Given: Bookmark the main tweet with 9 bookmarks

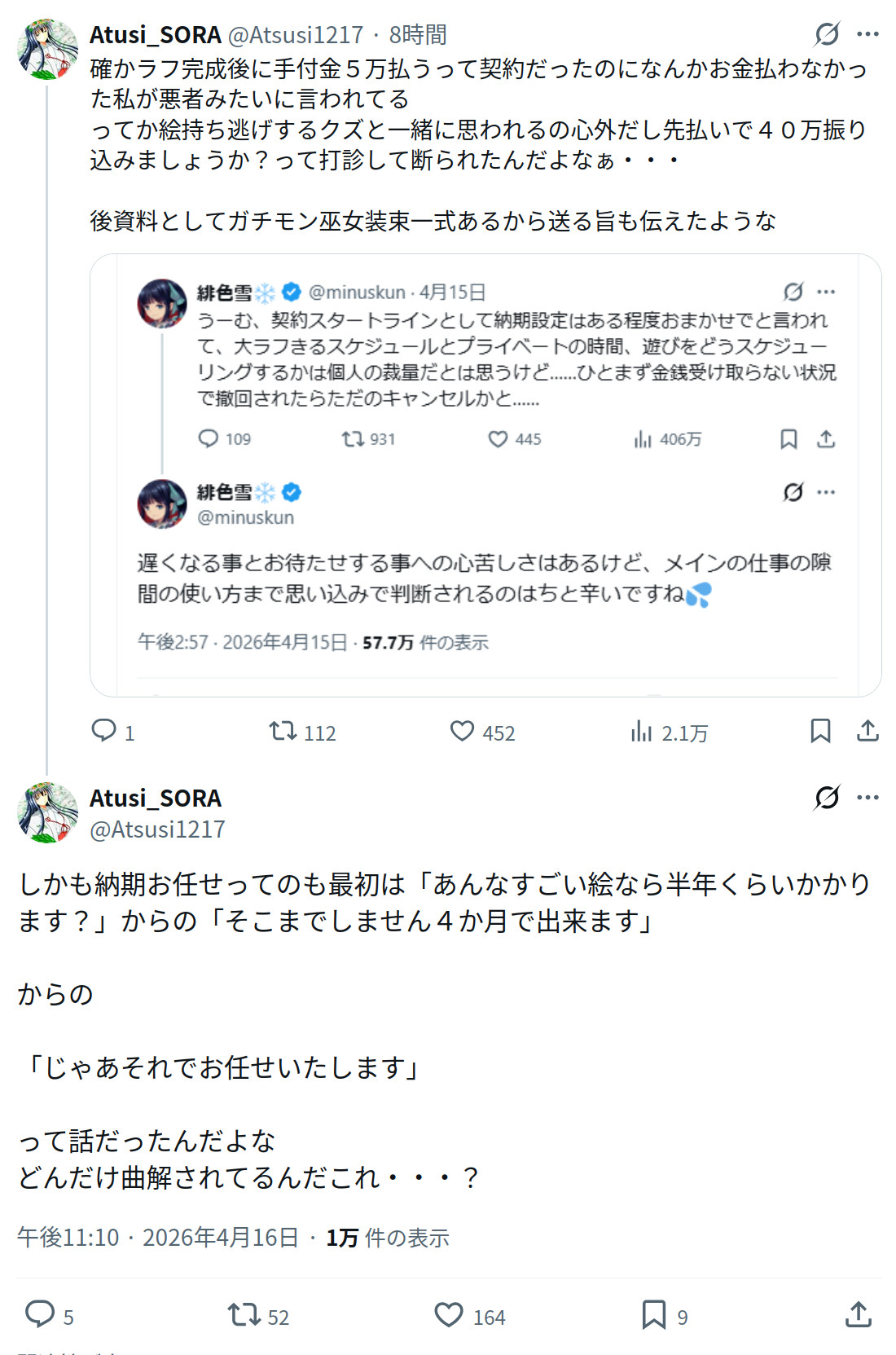Looking at the screenshot, I should coord(653,1314).
